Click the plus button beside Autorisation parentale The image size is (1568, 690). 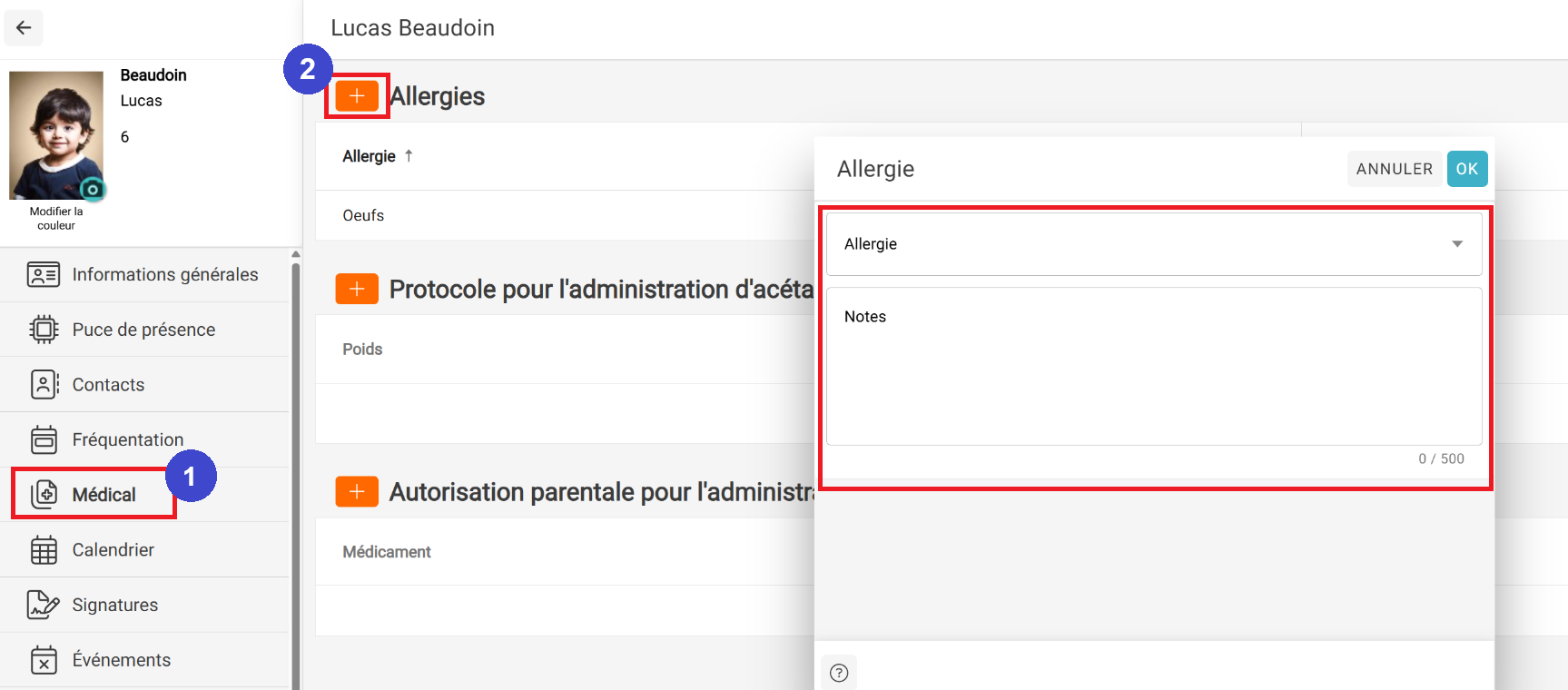click(x=357, y=491)
